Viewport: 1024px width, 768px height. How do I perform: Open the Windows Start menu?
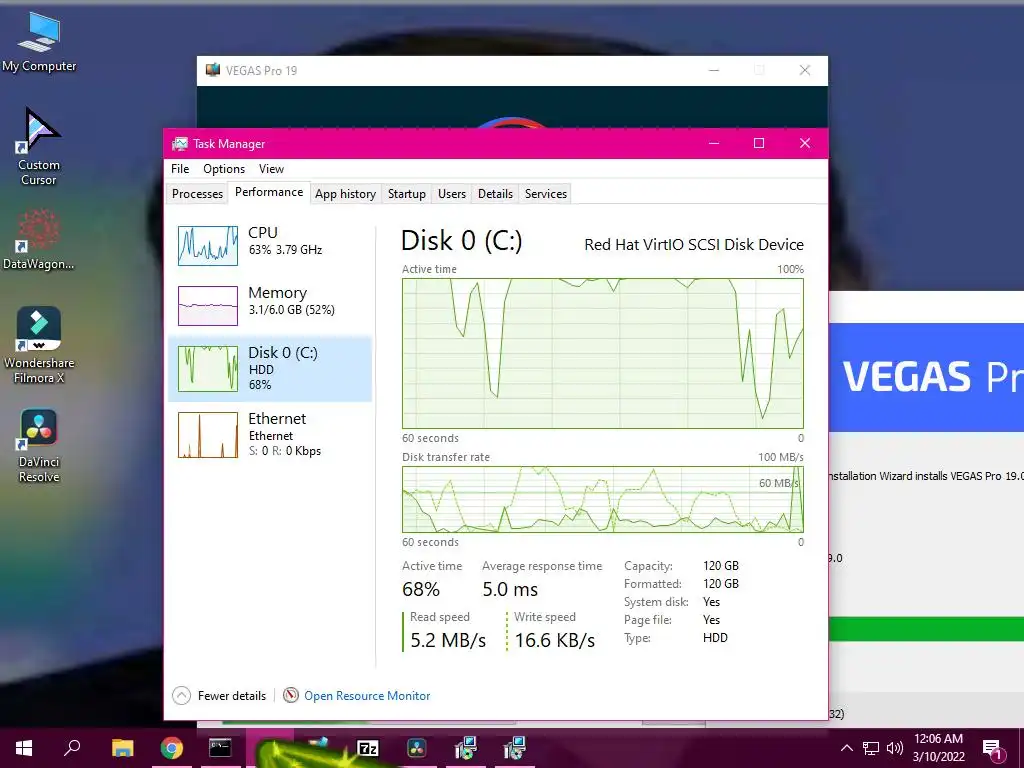click(24, 748)
